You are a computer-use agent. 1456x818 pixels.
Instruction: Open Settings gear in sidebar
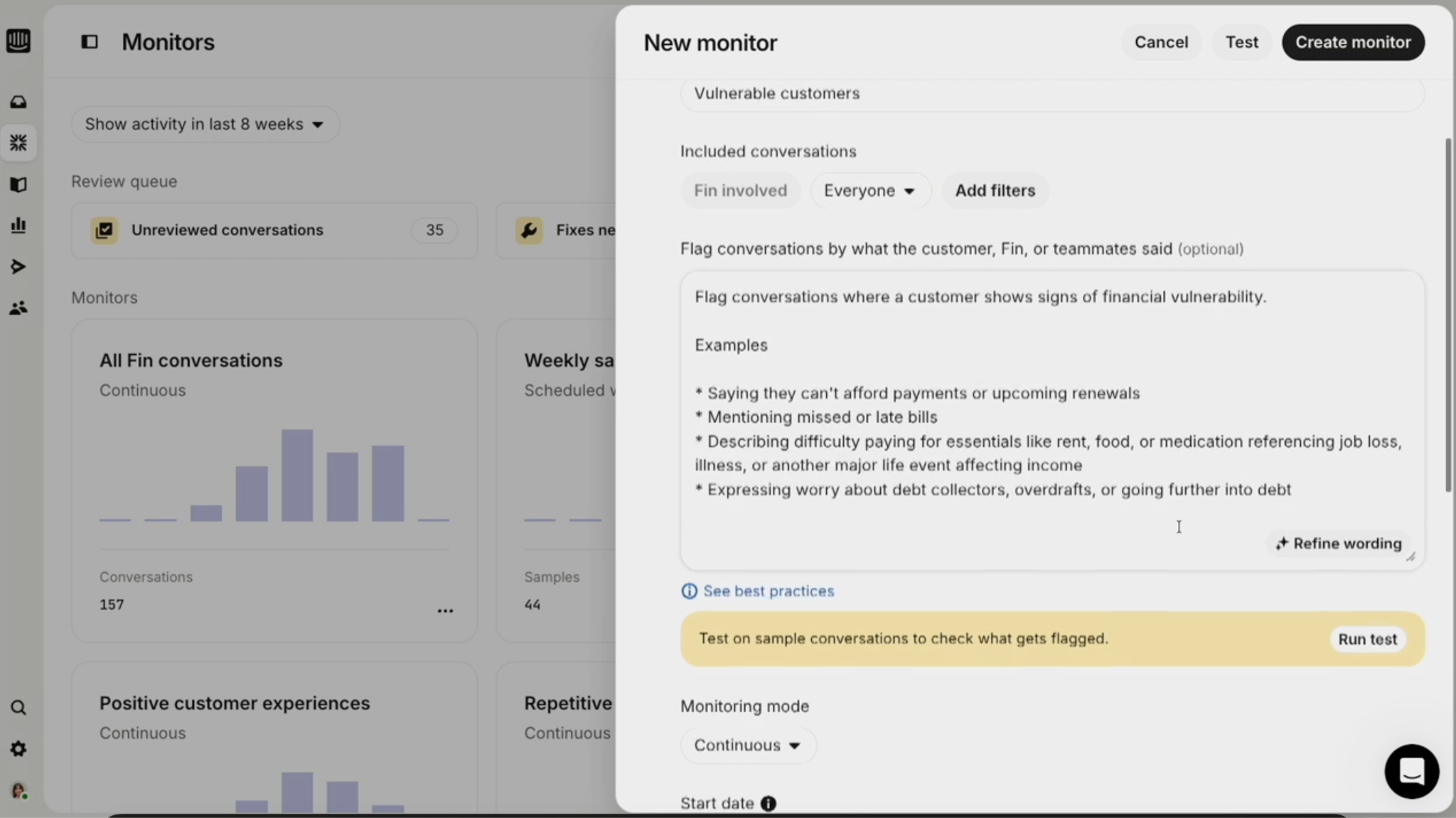pos(18,749)
